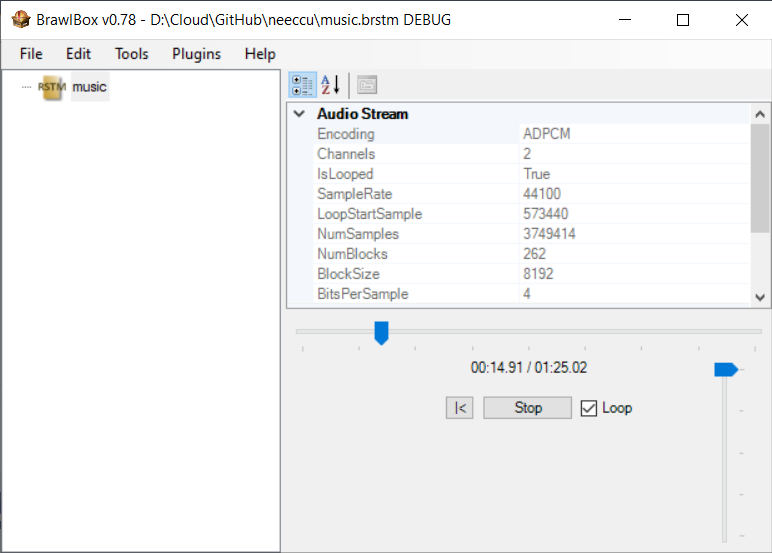Collapse the Audio Stream category

click(x=299, y=114)
